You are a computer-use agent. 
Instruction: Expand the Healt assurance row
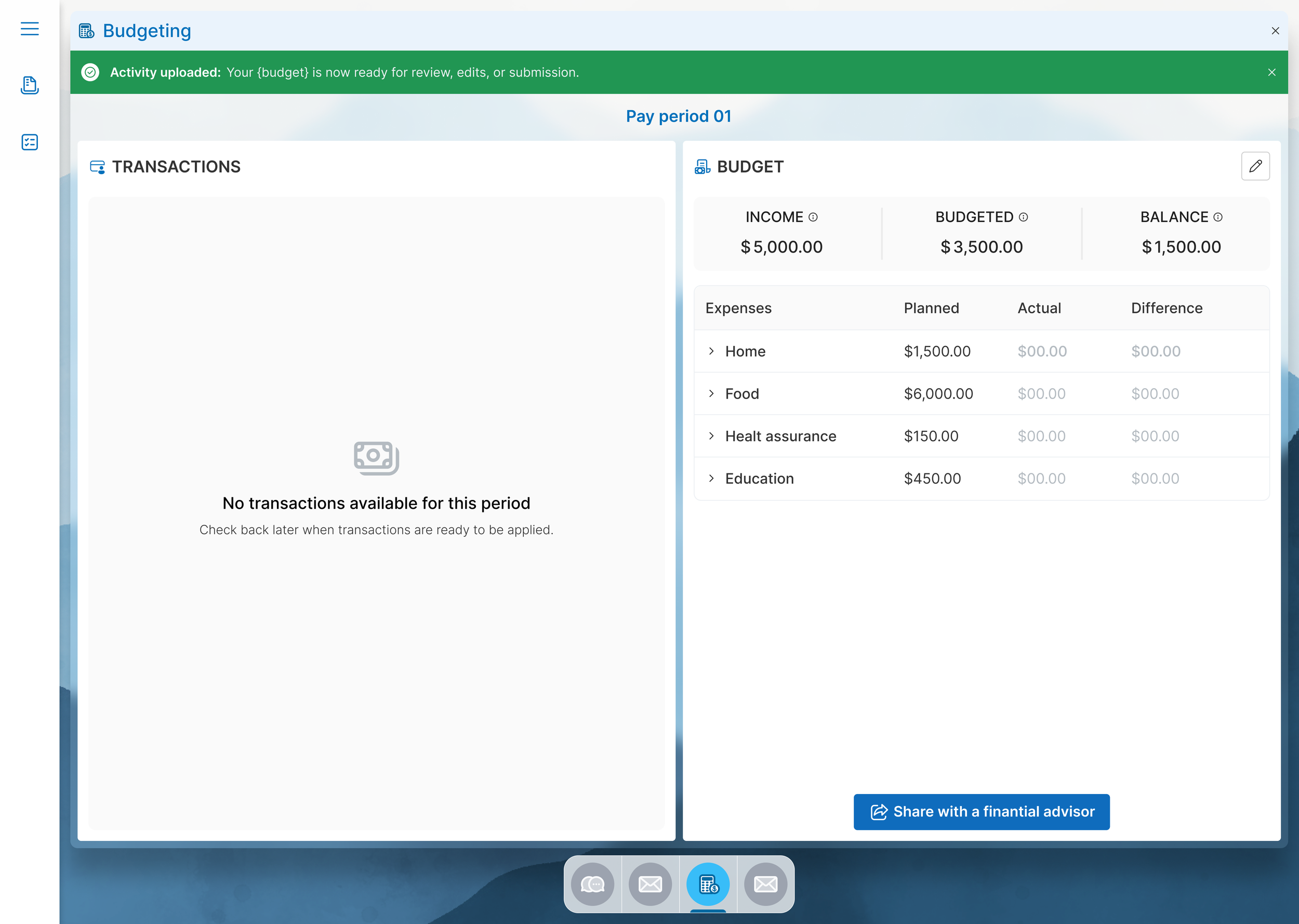click(x=711, y=436)
